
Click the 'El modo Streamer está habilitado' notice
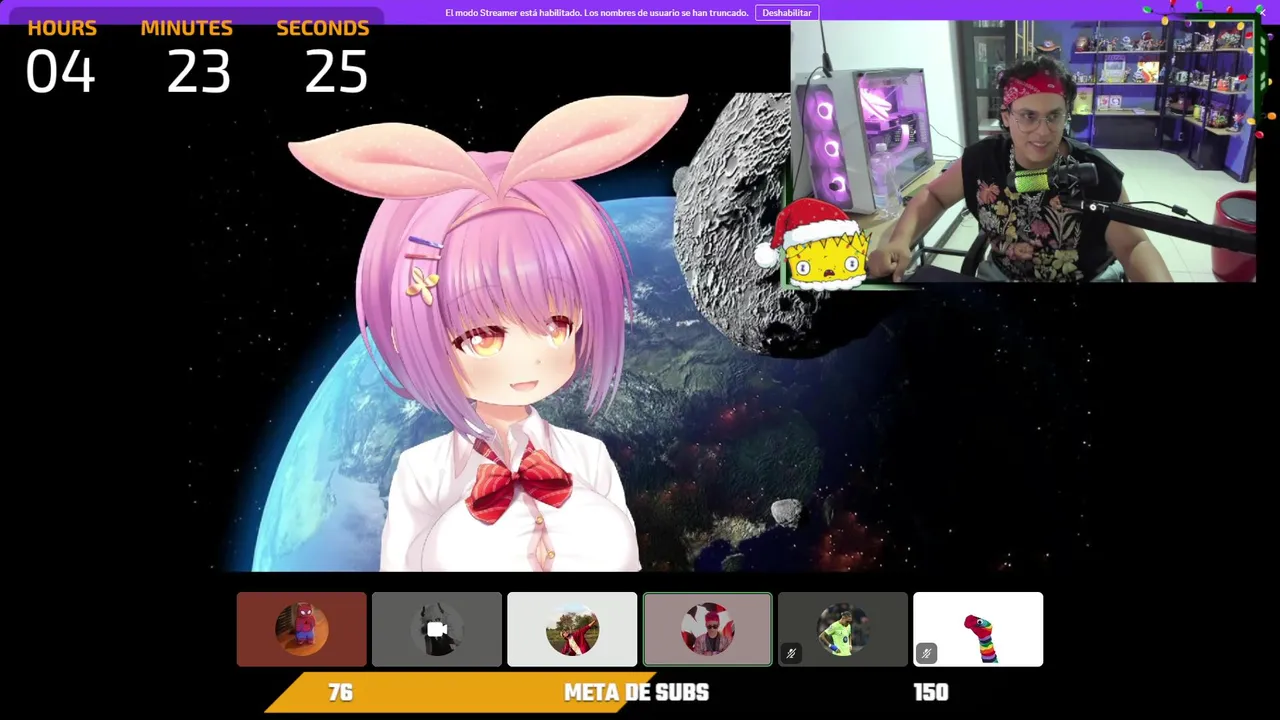click(598, 13)
